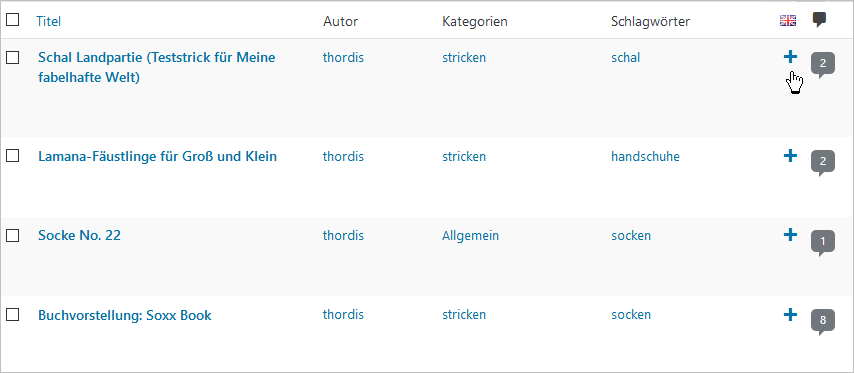Tick the Buchvorstellung: Soxx Book checkbox
The width and height of the screenshot is (854, 373).
tap(13, 315)
